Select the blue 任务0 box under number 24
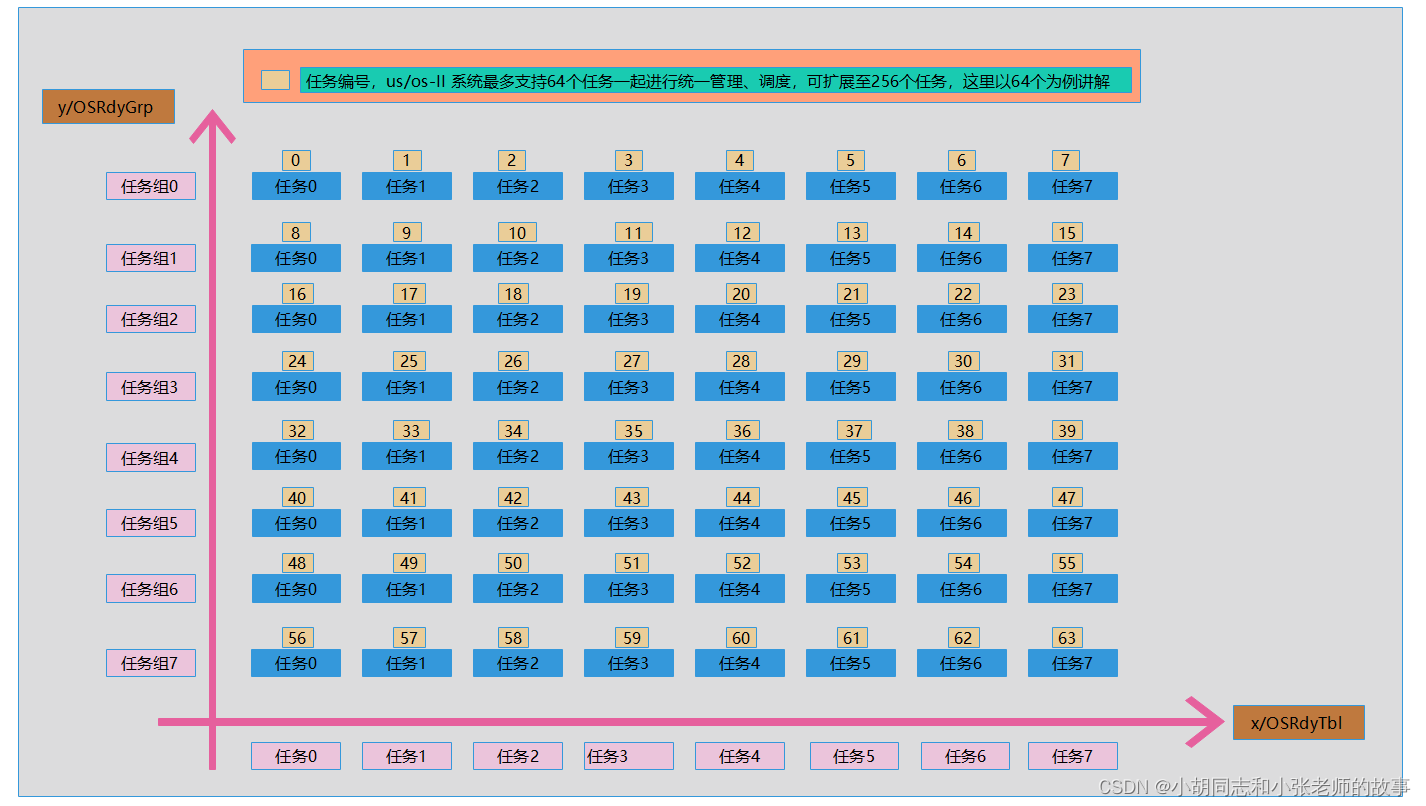This screenshot has width=1426, height=806. pos(296,387)
